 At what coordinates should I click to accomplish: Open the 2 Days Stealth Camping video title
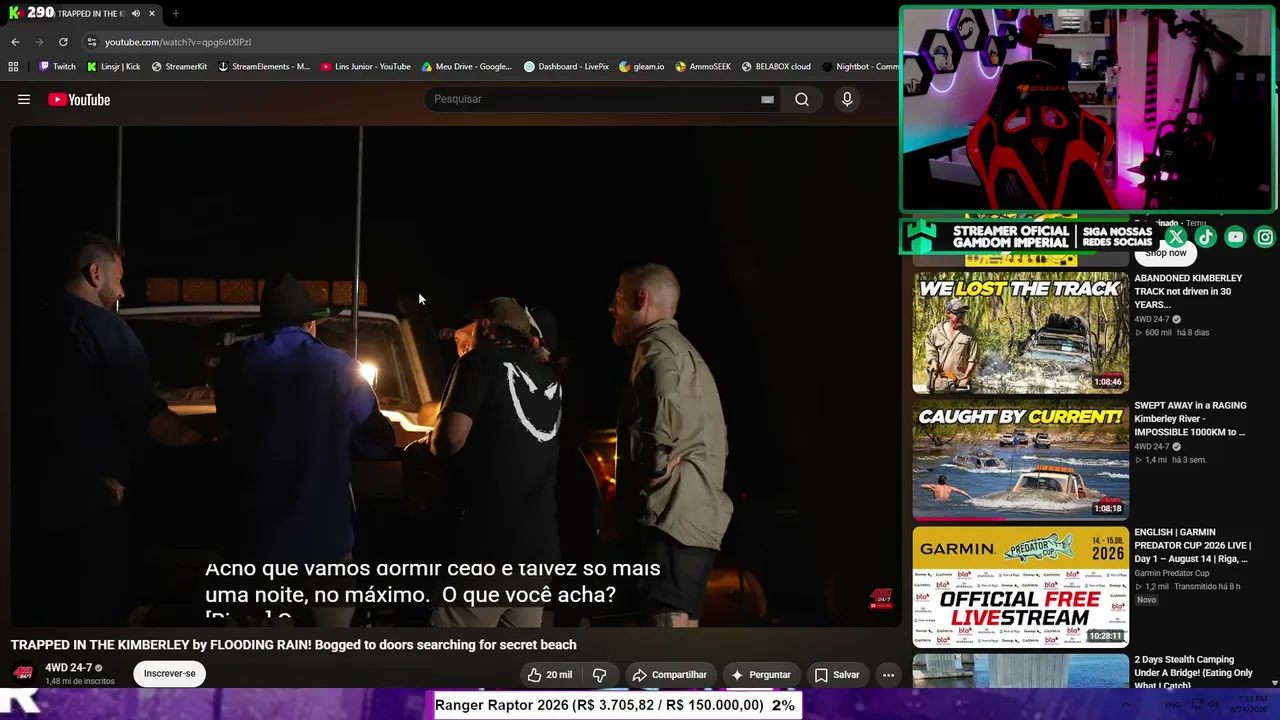(1193, 672)
